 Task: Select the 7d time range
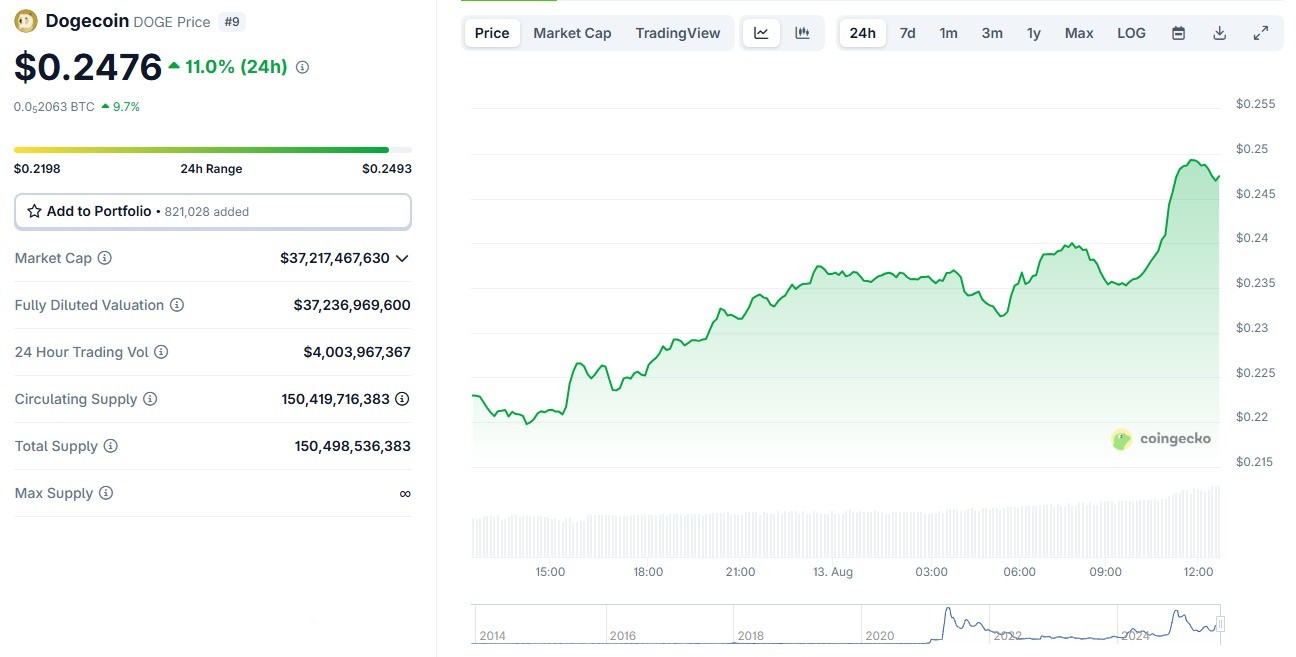[907, 33]
